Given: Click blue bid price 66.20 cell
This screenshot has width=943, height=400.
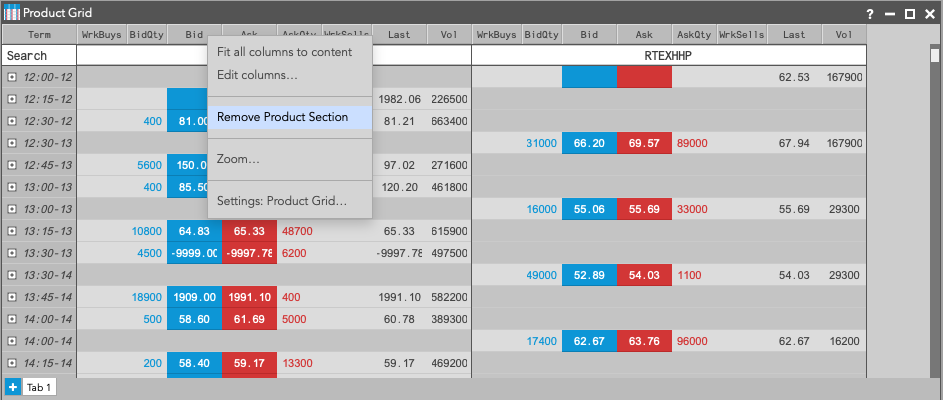Looking at the screenshot, I should (x=589, y=143).
